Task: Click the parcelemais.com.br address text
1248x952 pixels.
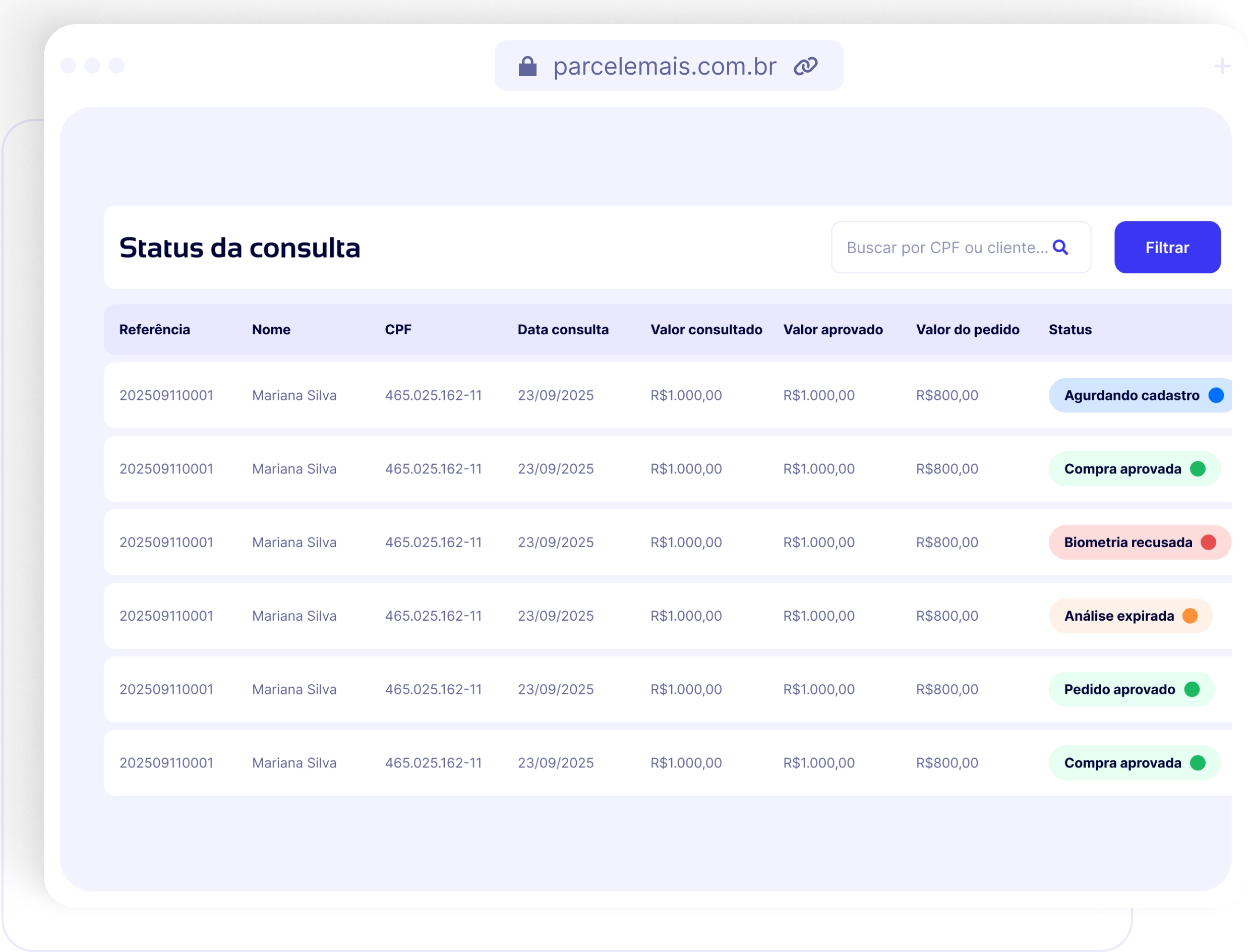Action: pyautogui.click(x=664, y=66)
